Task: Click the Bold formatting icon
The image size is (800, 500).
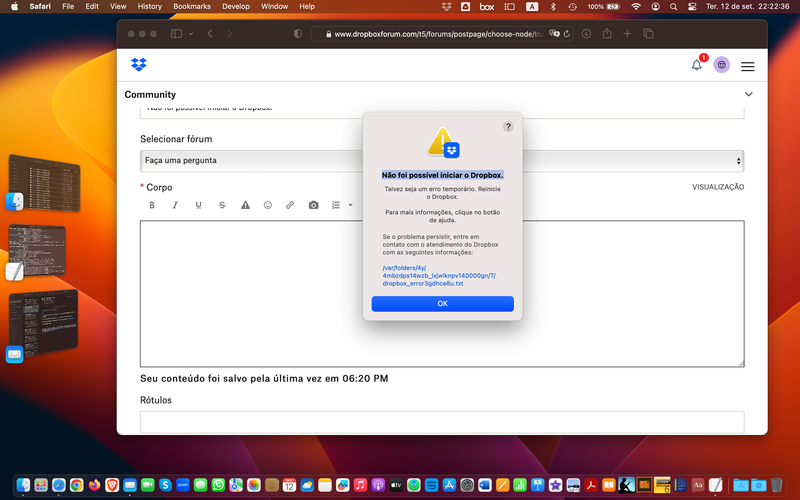Action: point(152,205)
